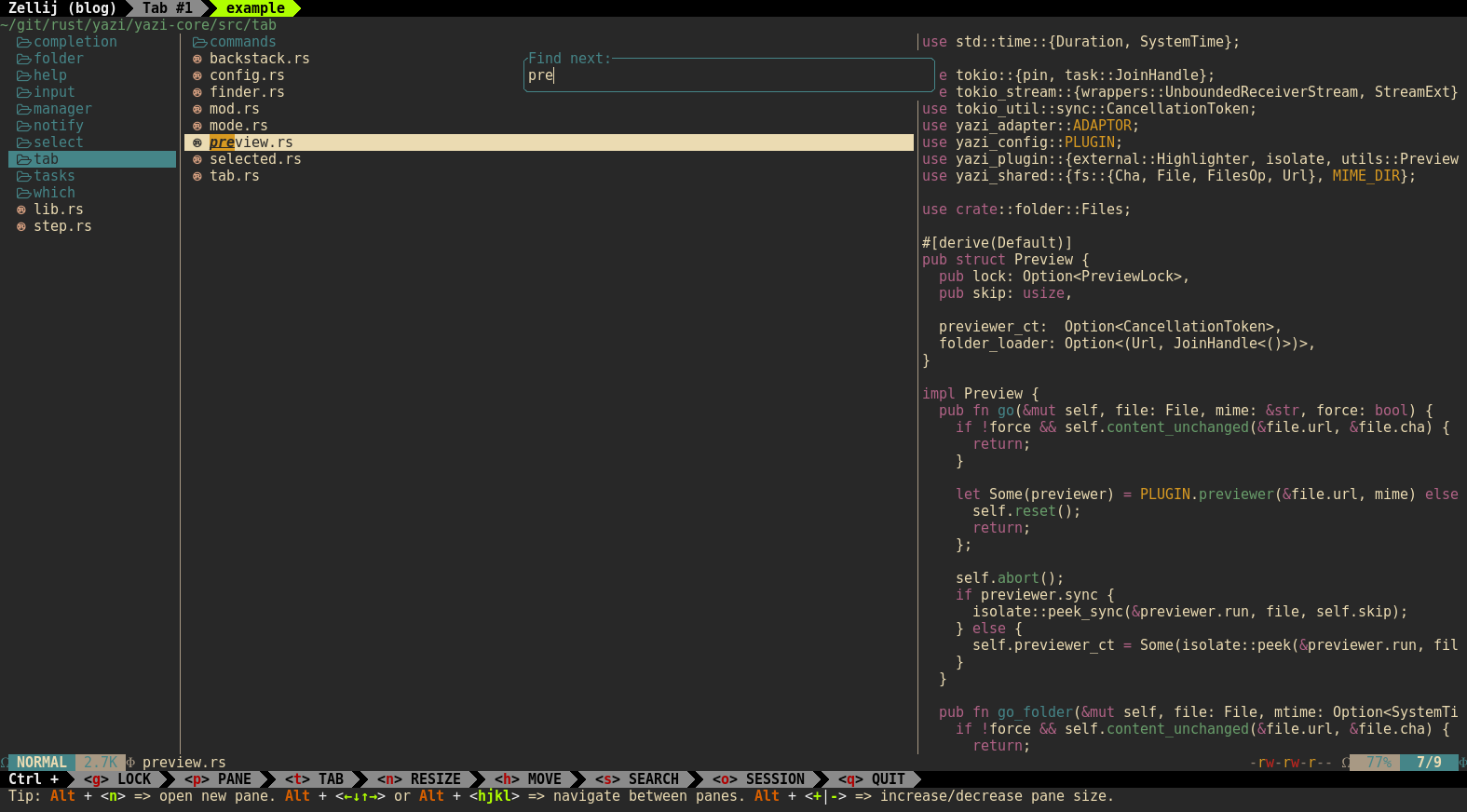Open the highlighted tab folder
This screenshot has width=1467, height=812.
[x=46, y=159]
